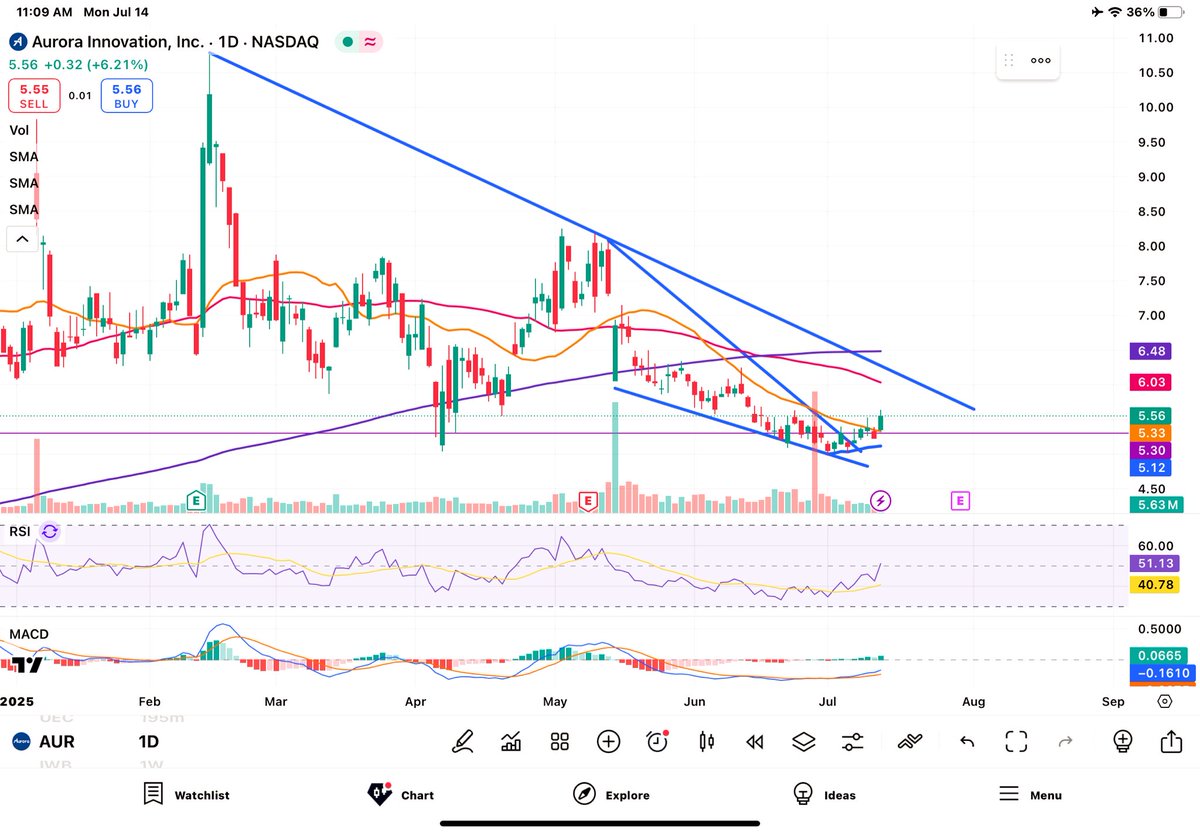Tap the airplane mode status icon
This screenshot has height=834, width=1200.
click(x=1095, y=12)
